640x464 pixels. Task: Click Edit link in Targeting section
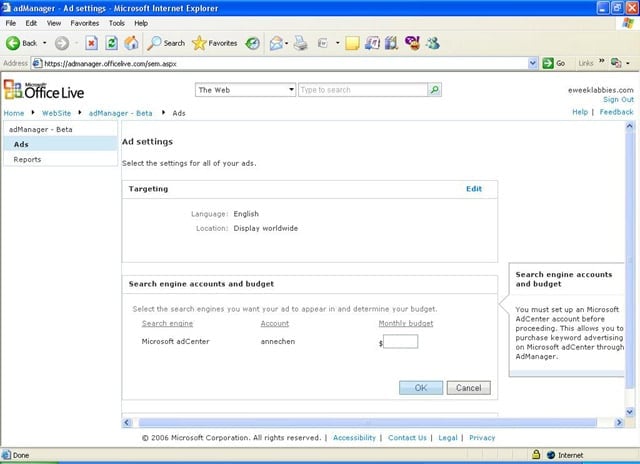click(x=474, y=189)
